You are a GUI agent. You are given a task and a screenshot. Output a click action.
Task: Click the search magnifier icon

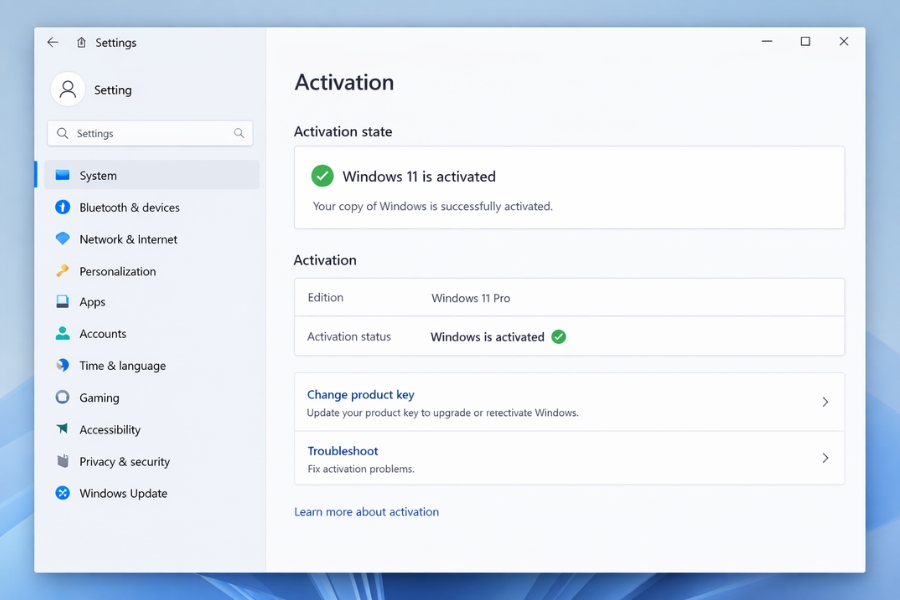(238, 132)
